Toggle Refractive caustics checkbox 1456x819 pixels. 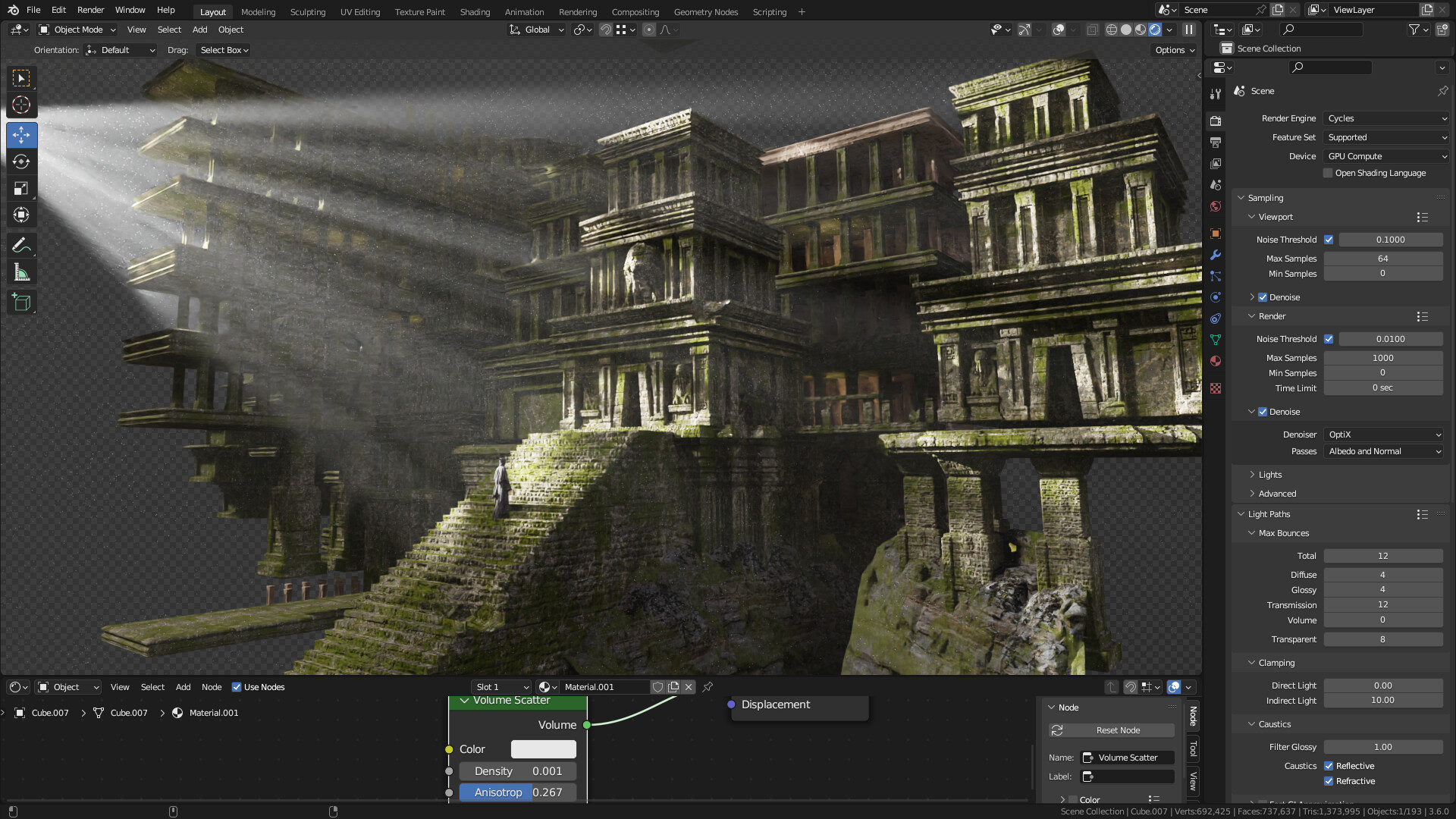coord(1329,781)
